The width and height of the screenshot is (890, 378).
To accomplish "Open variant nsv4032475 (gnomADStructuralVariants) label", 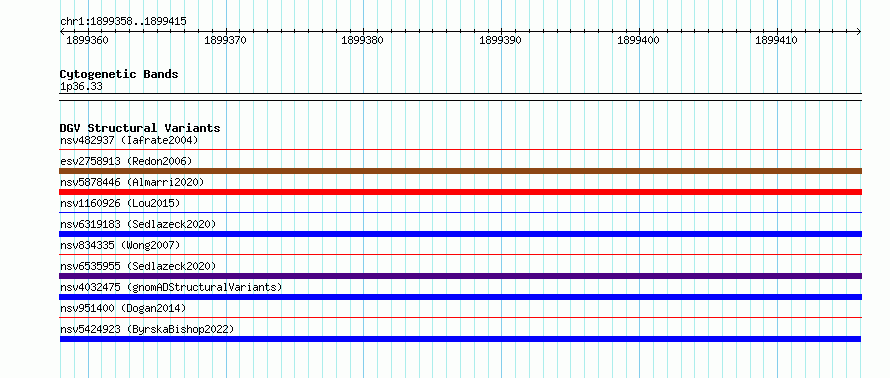I will [171, 287].
